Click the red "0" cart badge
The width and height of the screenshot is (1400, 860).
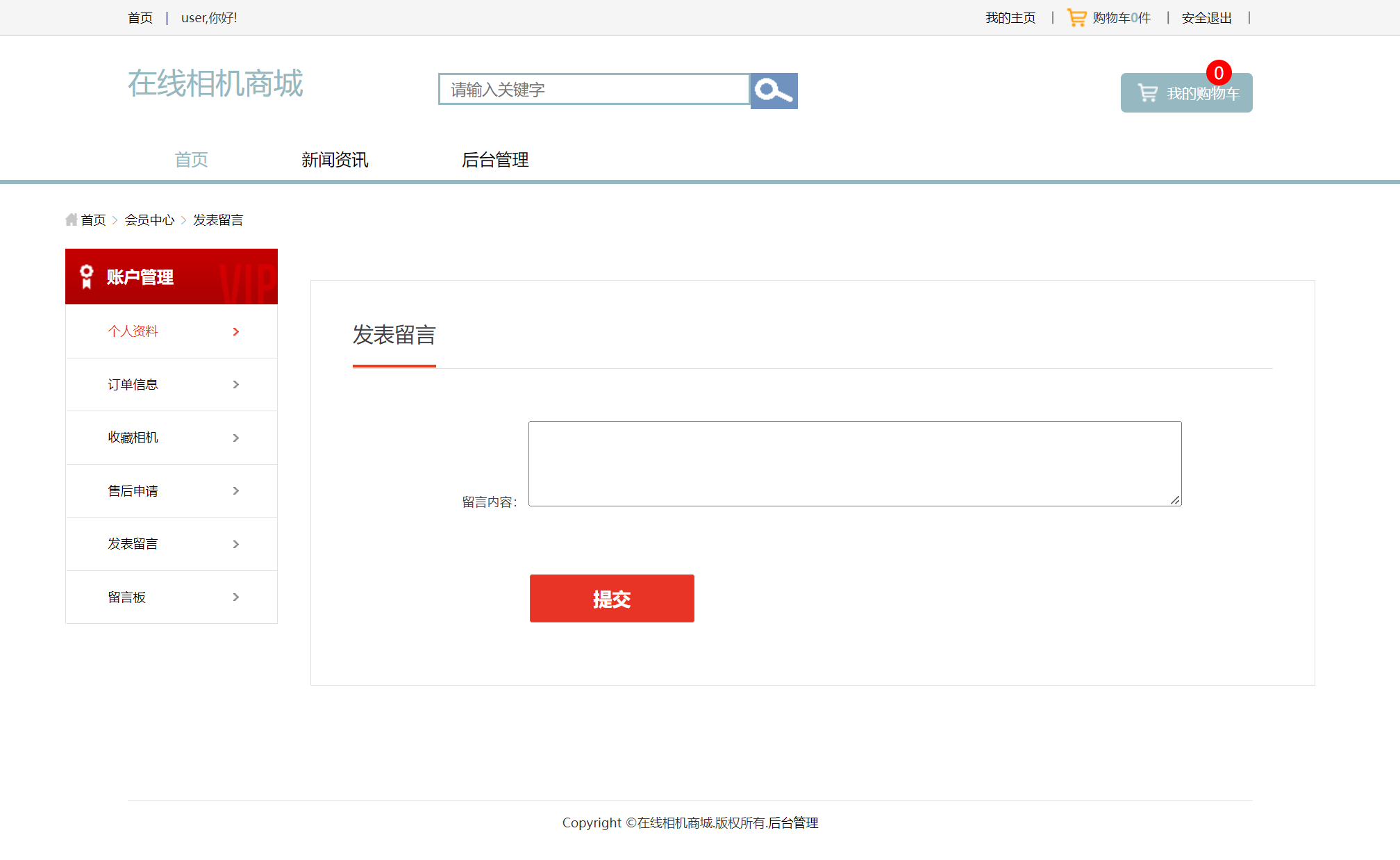[x=1219, y=72]
